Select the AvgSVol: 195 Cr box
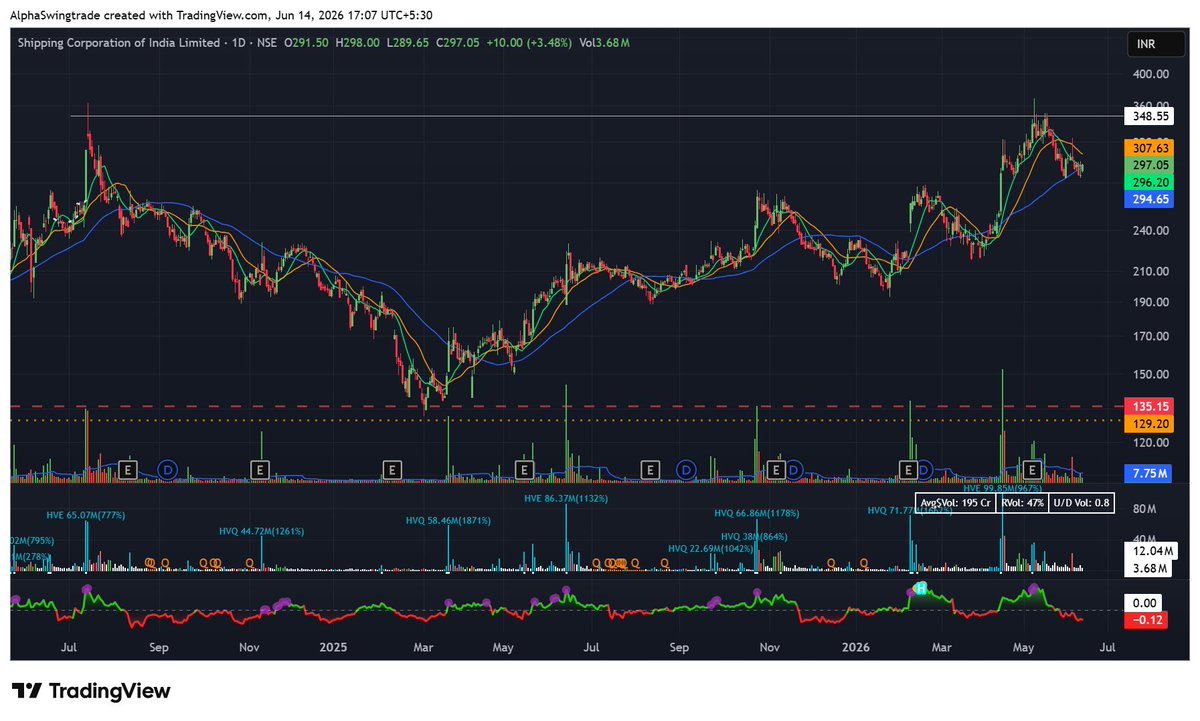1200x721 pixels. (954, 503)
